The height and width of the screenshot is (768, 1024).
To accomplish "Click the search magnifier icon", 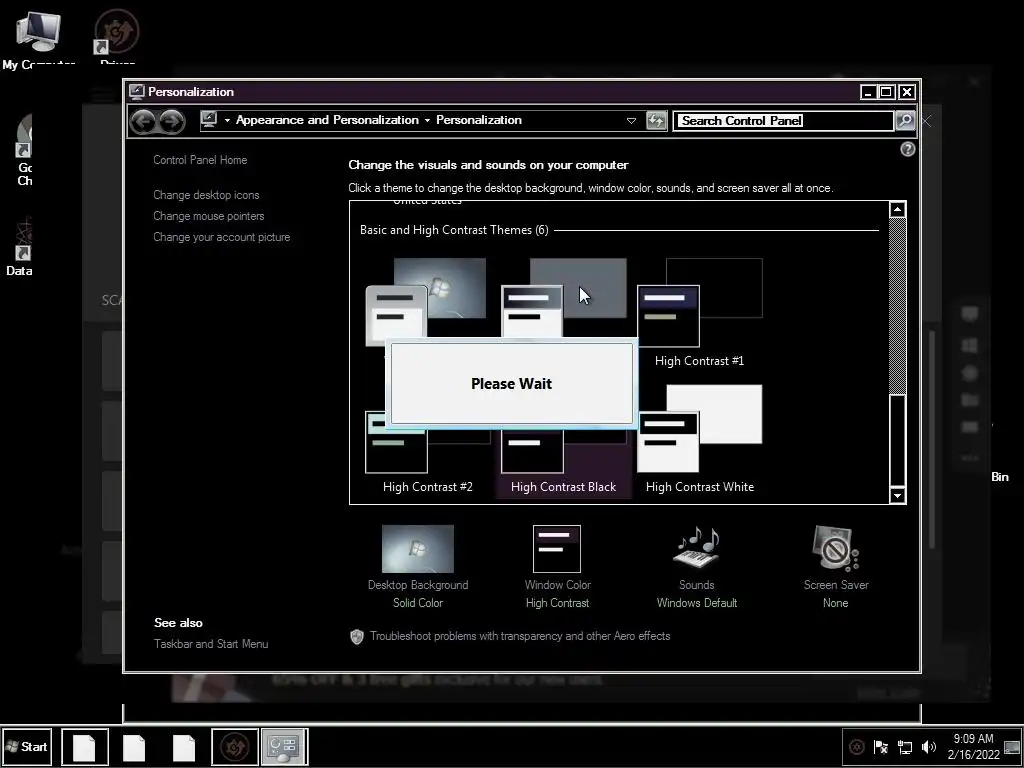I will (905, 120).
